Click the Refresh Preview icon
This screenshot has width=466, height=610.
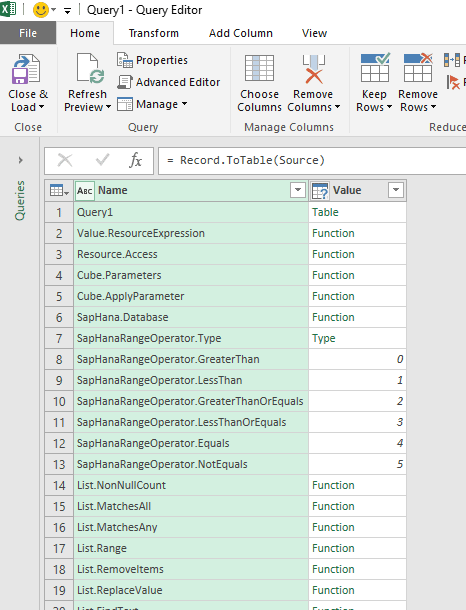(90, 68)
